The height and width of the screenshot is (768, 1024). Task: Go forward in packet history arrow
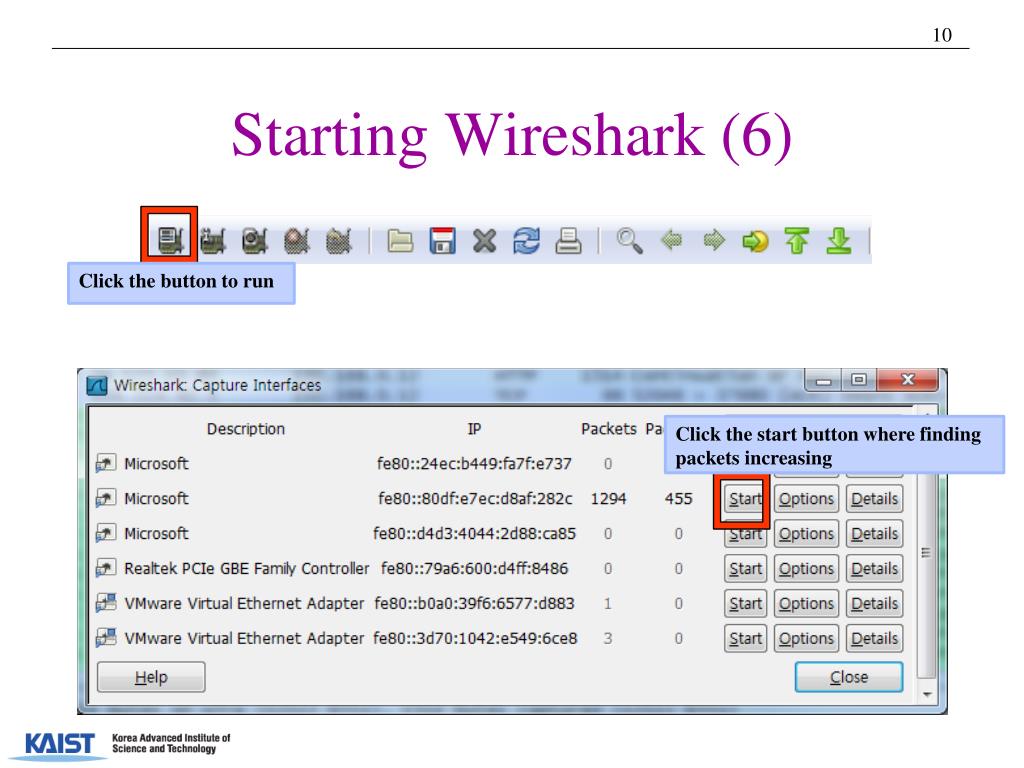[x=714, y=240]
